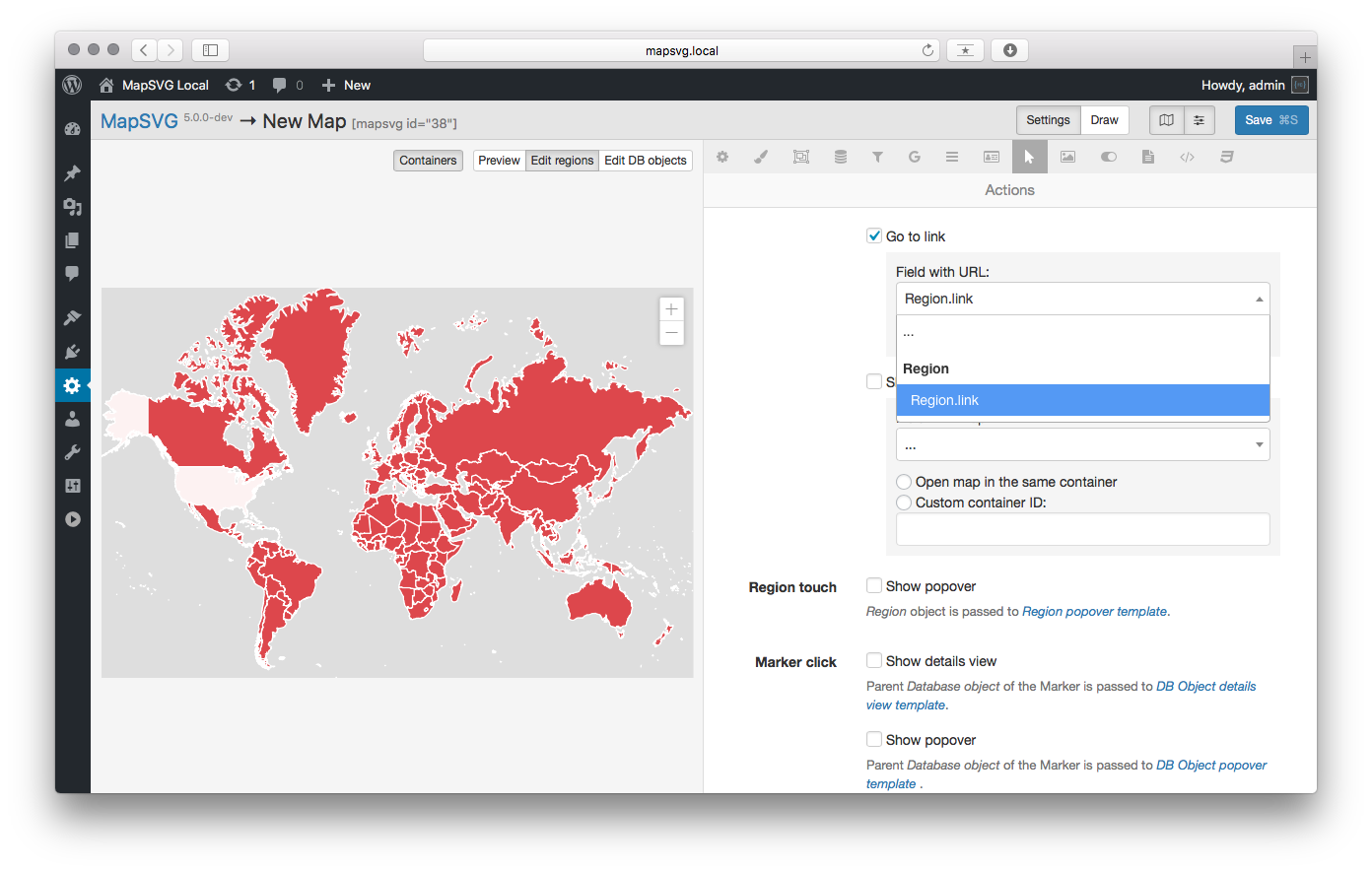Open the CSS3 icon tab
This screenshot has width=1372, height=872.
click(1227, 157)
